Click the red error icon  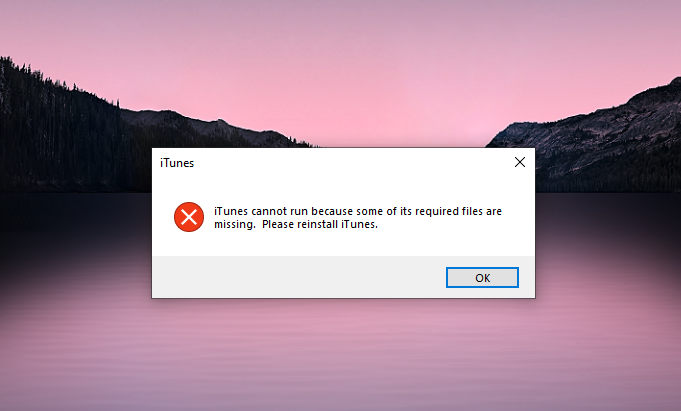(189, 217)
